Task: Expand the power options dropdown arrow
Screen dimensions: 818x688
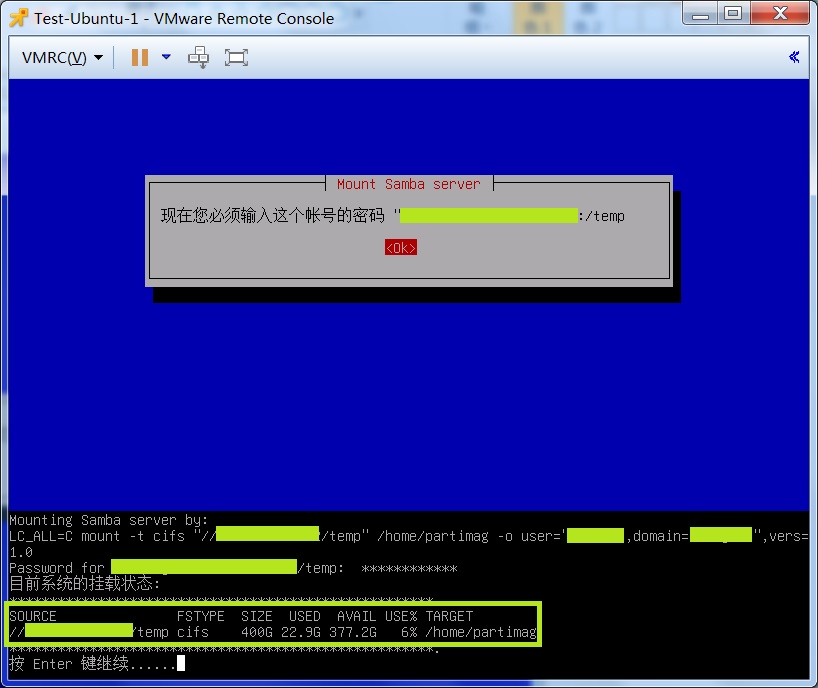Action: [x=166, y=57]
